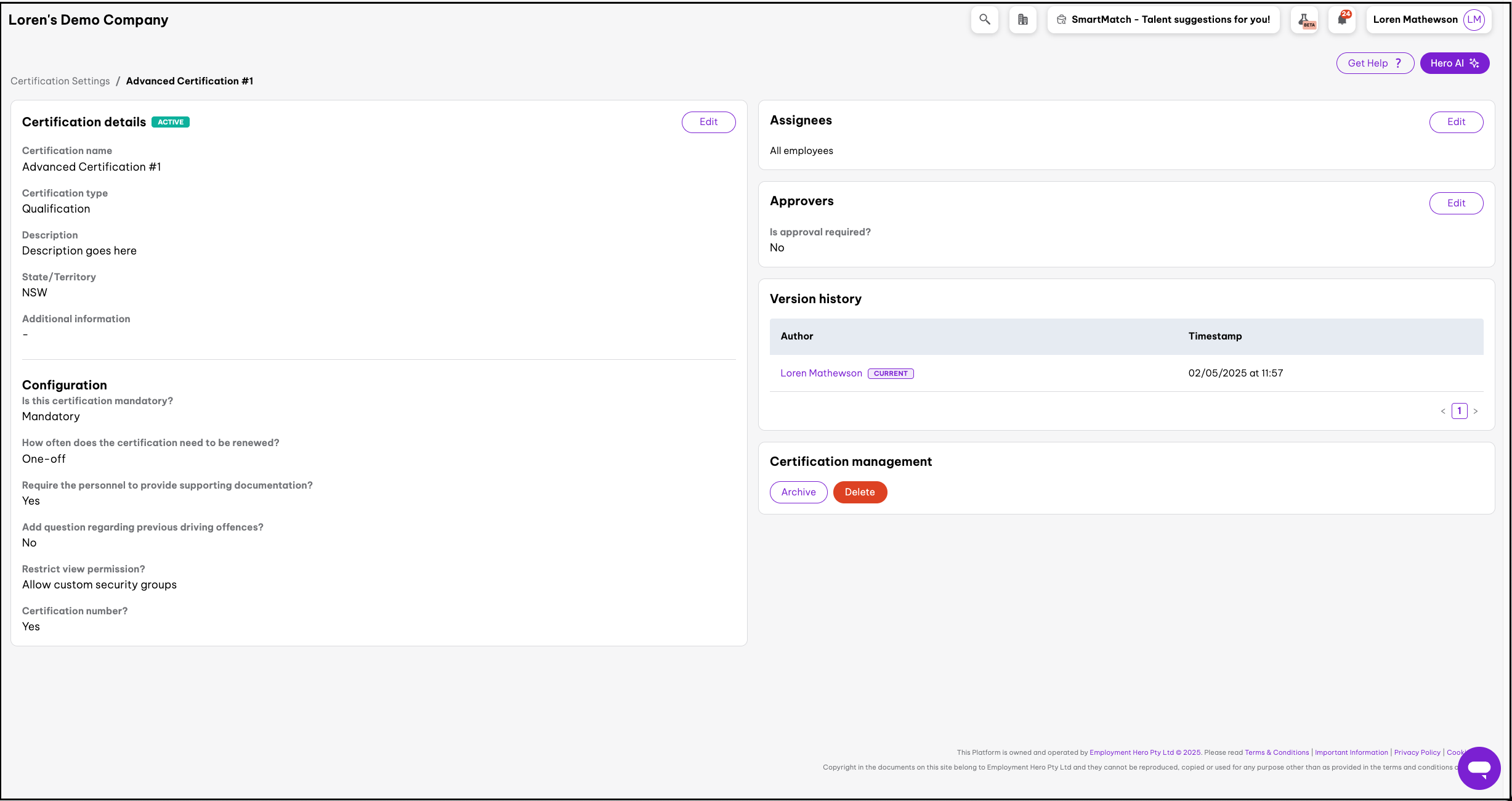The width and height of the screenshot is (1512, 801).
Task: Edit the Approvers section
Action: [x=1456, y=203]
